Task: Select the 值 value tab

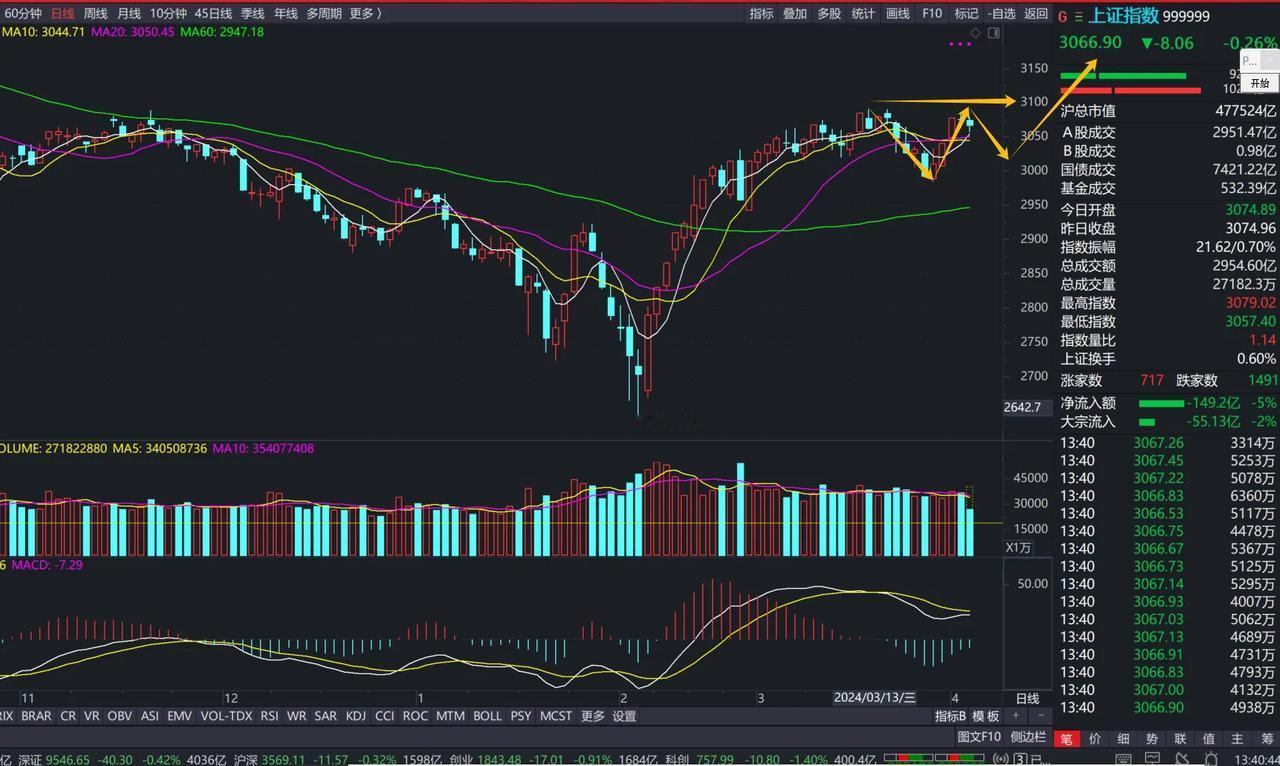Action: pyautogui.click(x=1209, y=739)
